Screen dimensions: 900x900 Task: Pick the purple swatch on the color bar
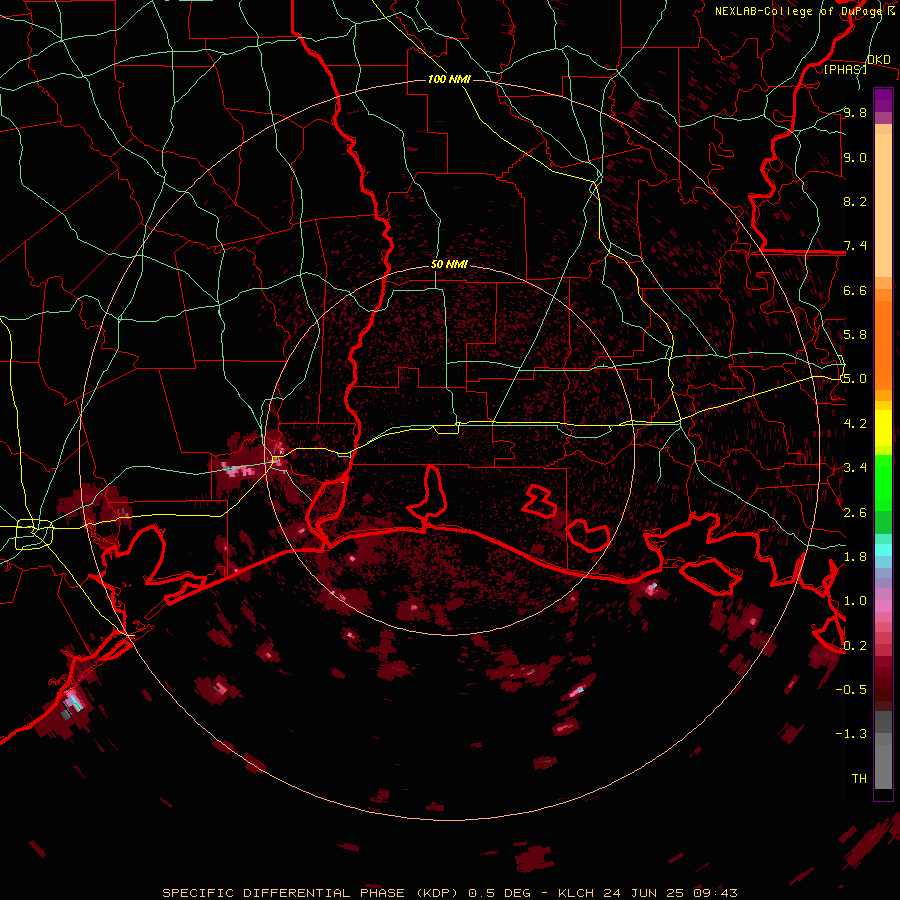(883, 100)
